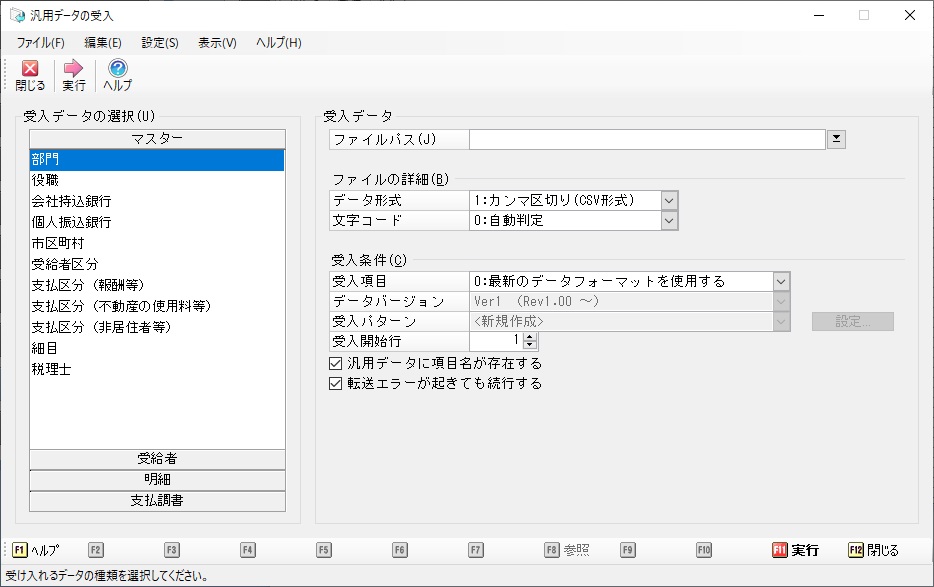Open the 文字コード dropdown
934x587 pixels.
tap(670, 220)
